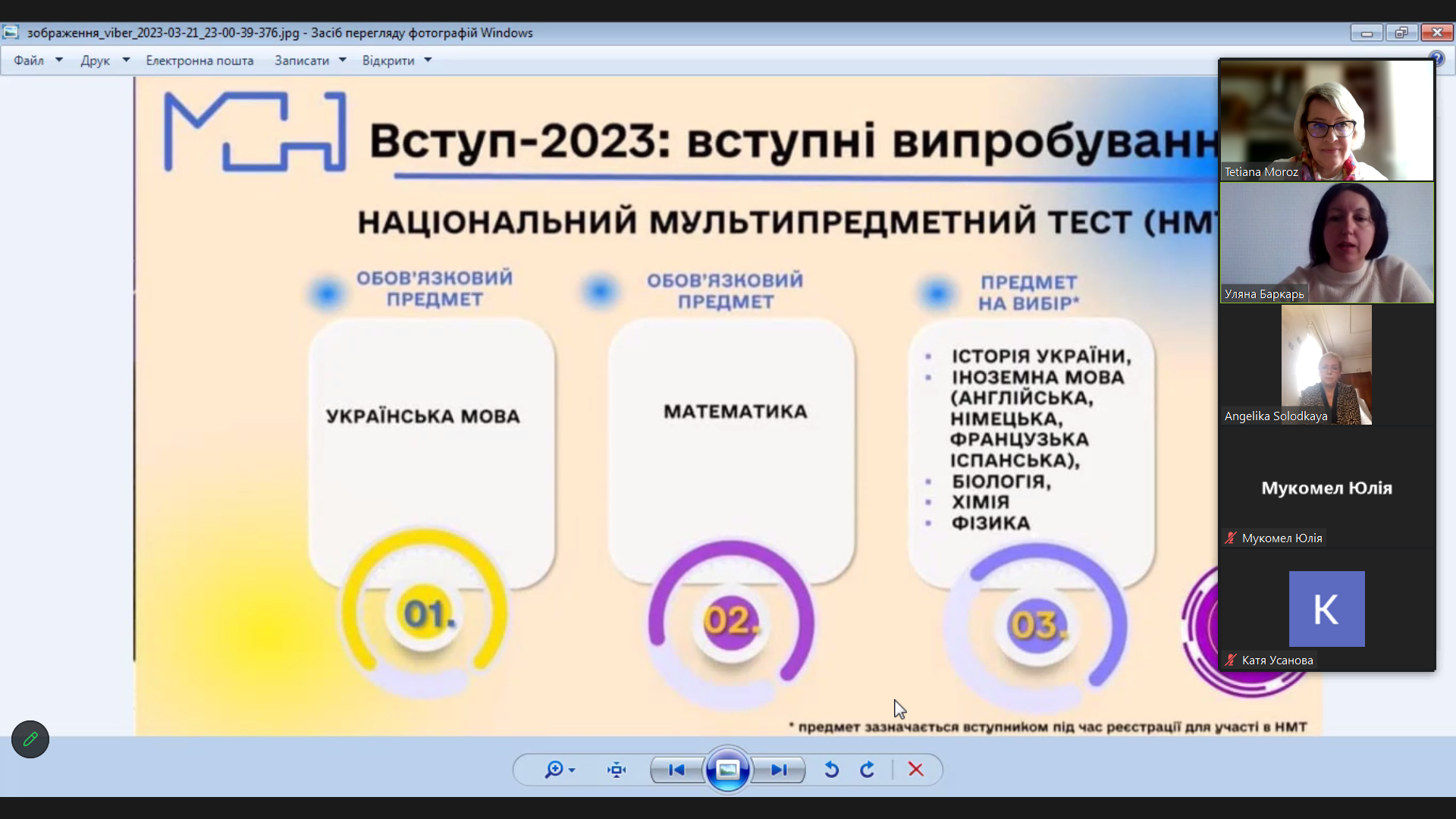Click Електронна пошта in the toolbar

click(x=199, y=61)
